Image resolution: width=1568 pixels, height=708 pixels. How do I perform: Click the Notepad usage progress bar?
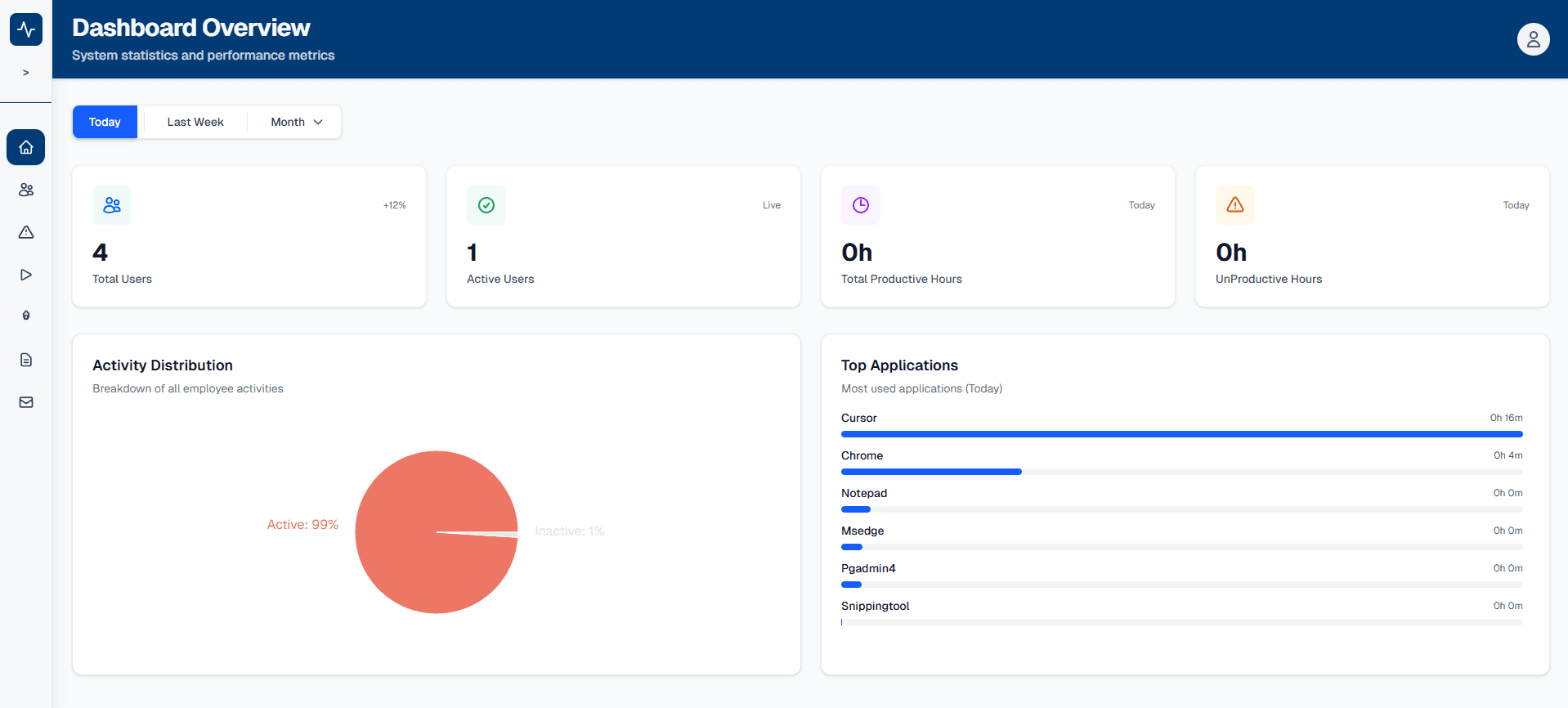[1182, 509]
